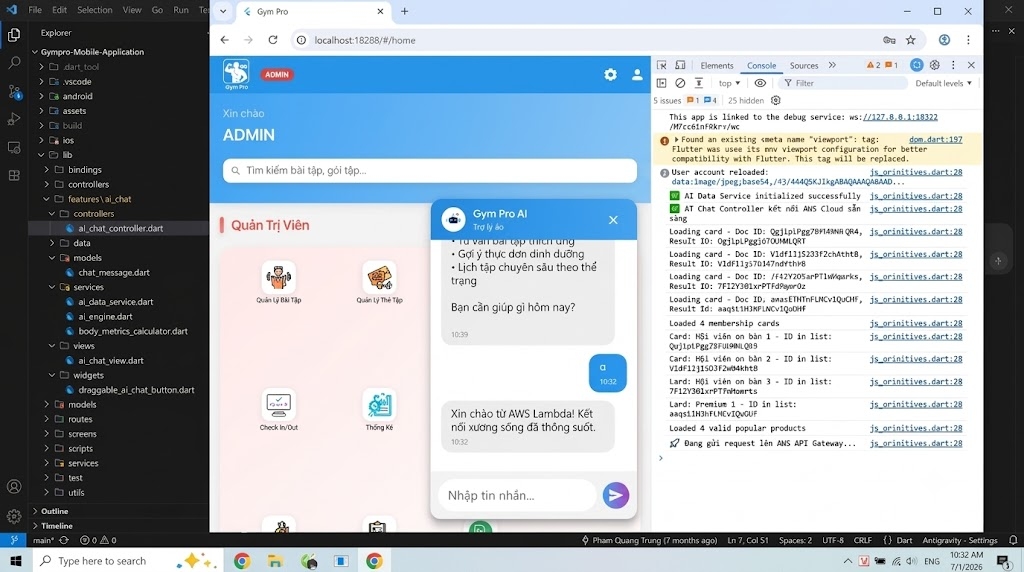Open ai_chat_controller.dart file
Viewport: 1024px width, 572px height.
point(121,229)
